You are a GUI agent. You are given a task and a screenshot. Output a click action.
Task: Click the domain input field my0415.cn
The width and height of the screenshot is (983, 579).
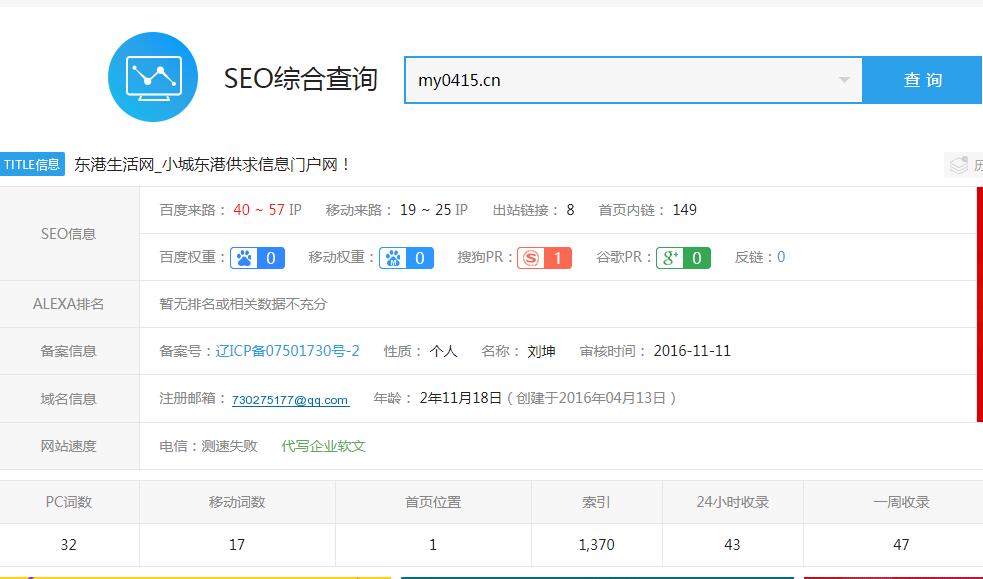[633, 80]
